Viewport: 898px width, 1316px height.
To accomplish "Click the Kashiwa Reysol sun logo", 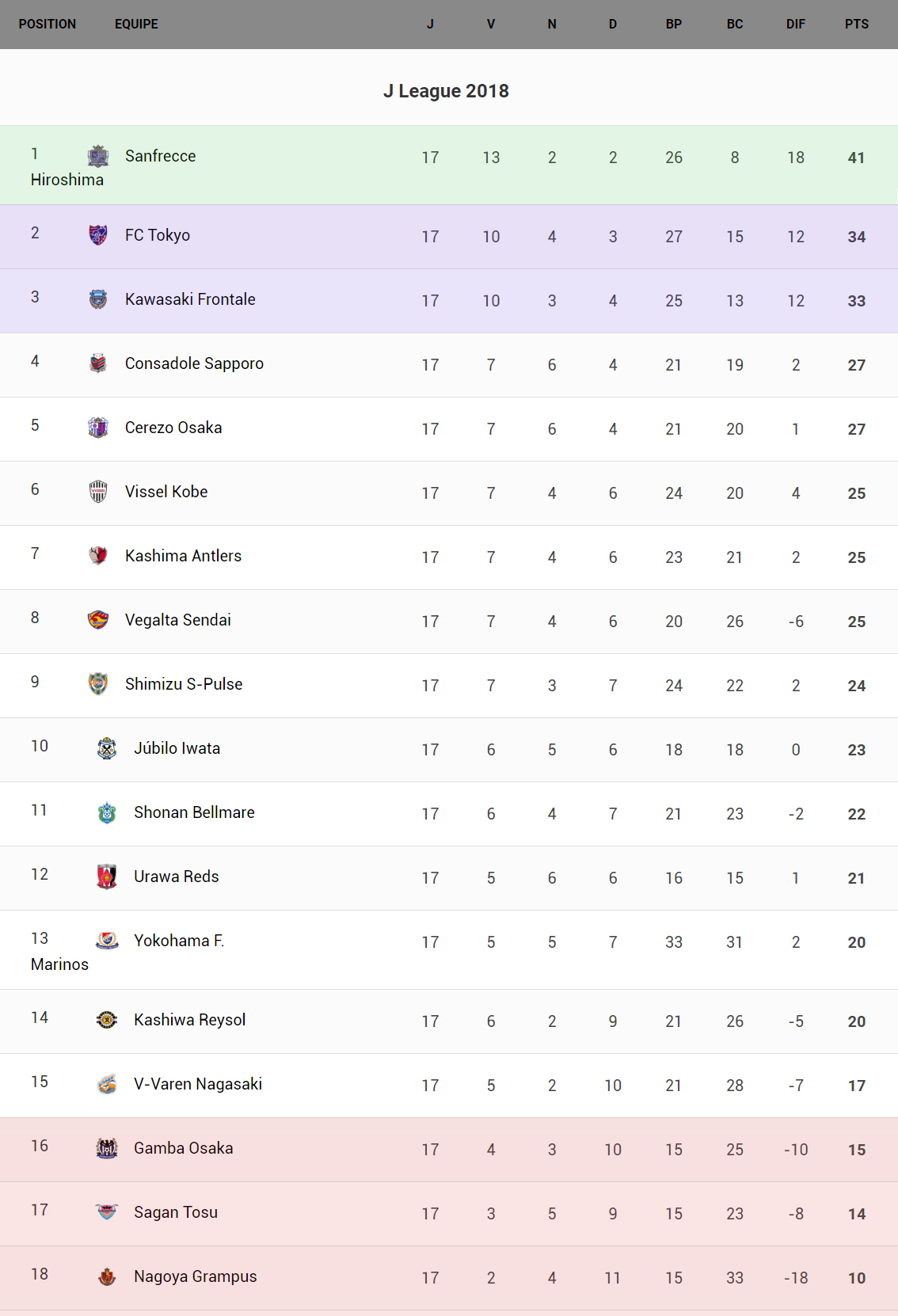I will 107,1020.
